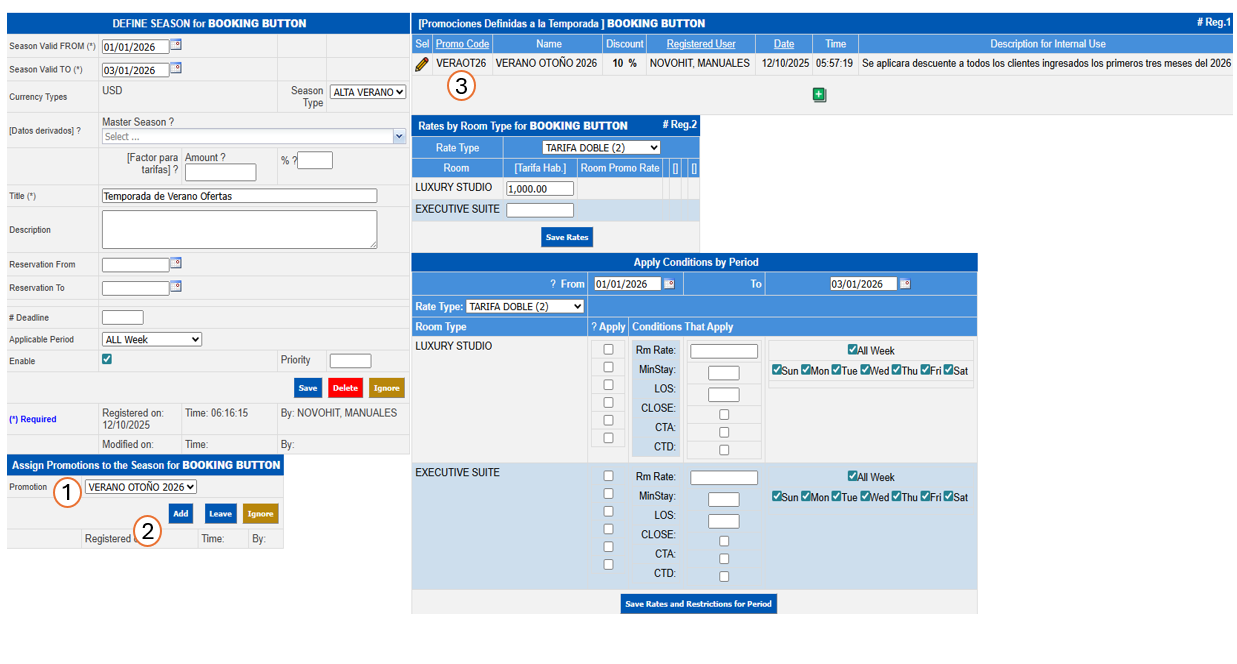Click green plus icon to add promotion

click(x=819, y=95)
